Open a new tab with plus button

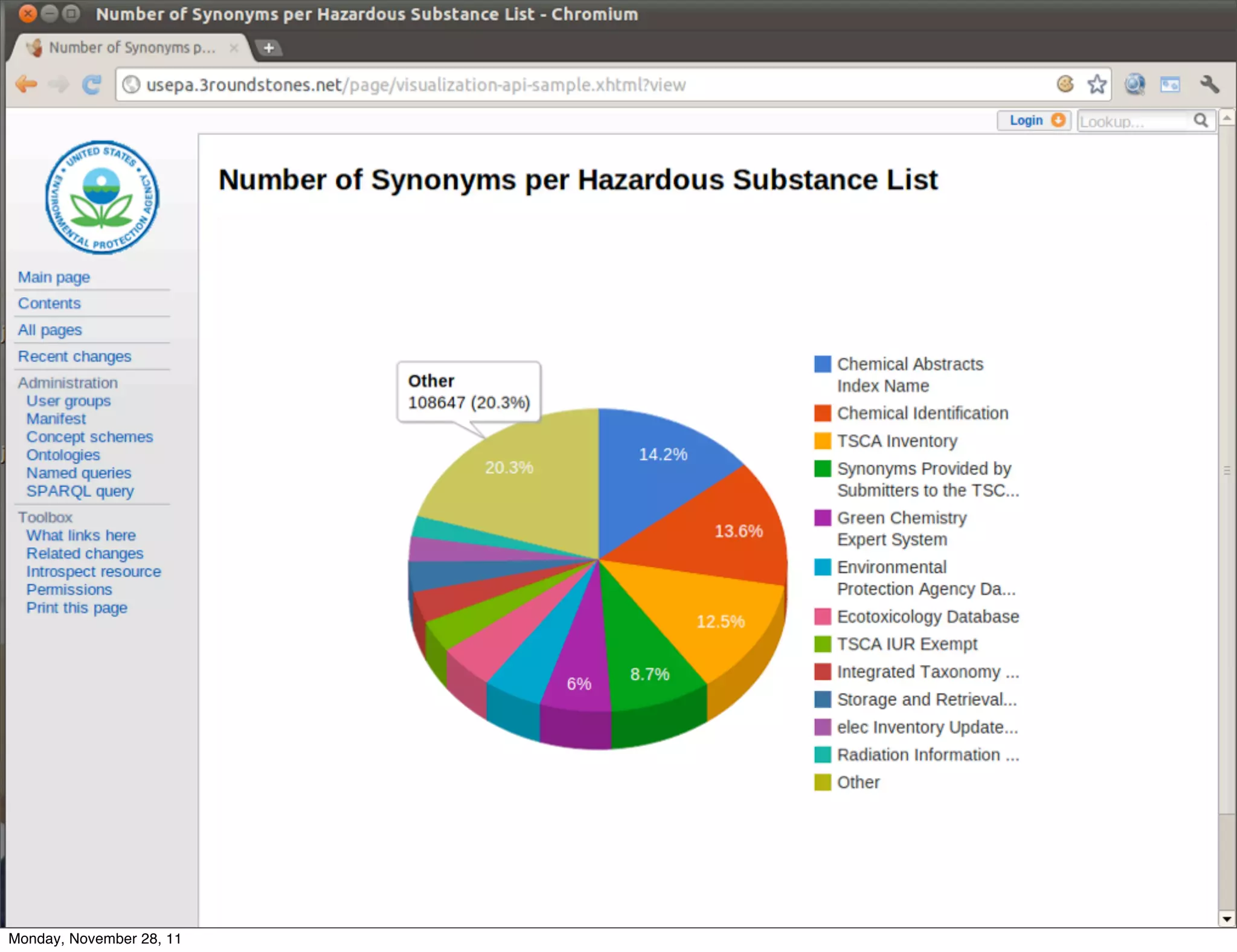269,48
